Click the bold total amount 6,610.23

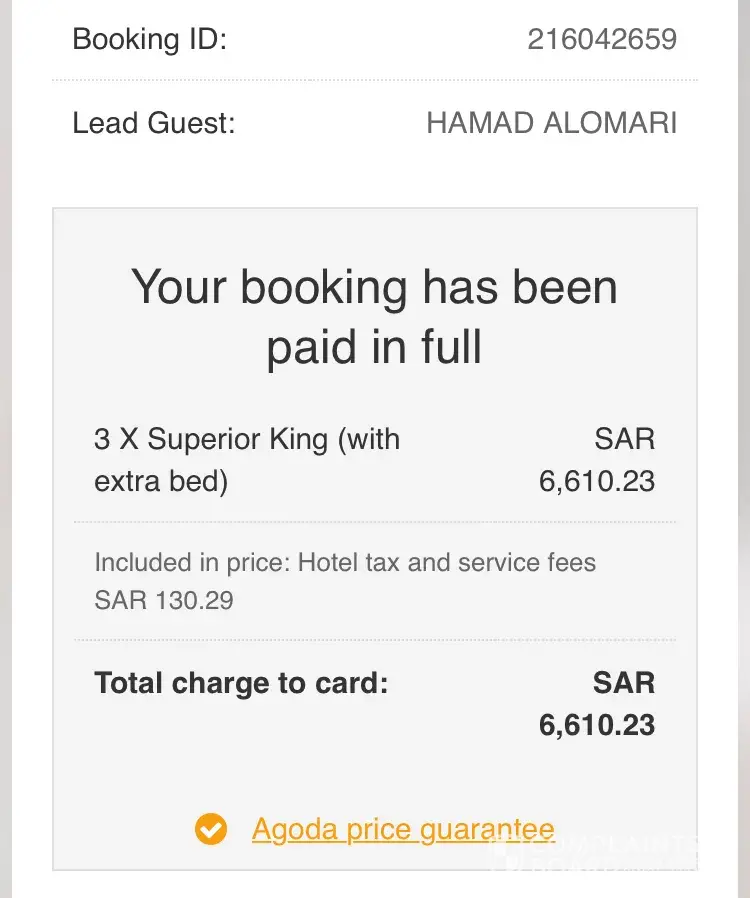point(597,725)
